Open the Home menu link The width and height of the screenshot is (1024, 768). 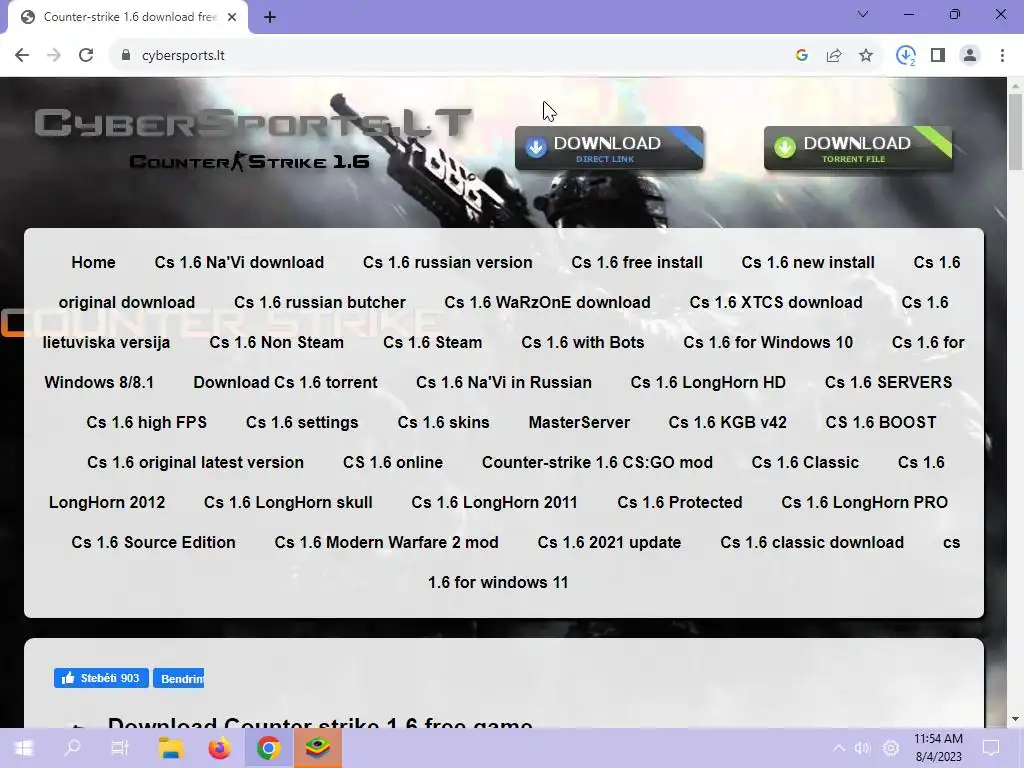[x=93, y=263]
